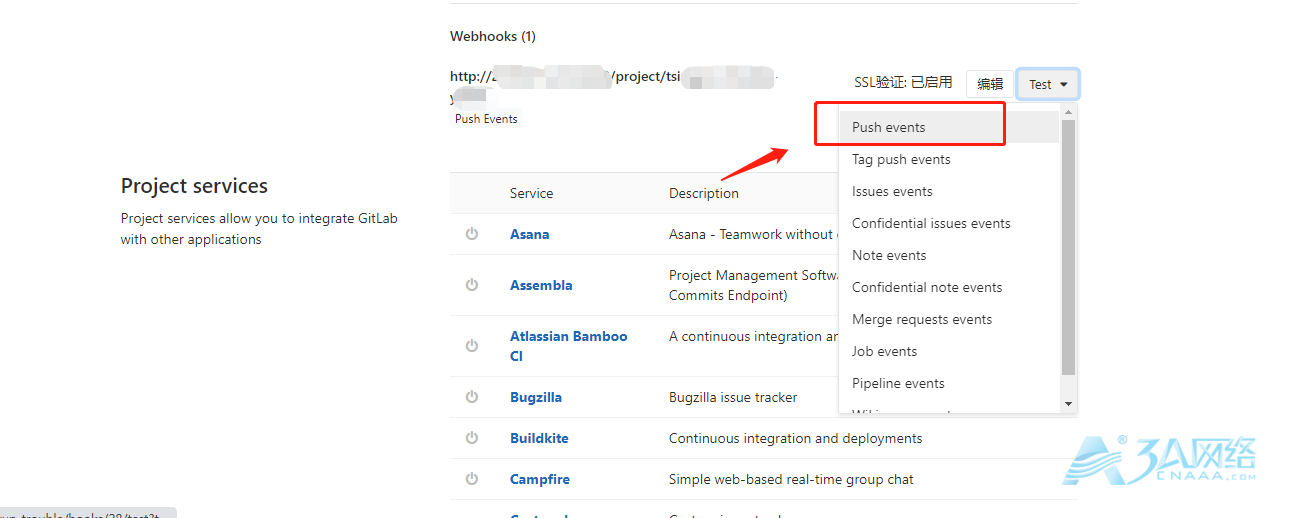Click the Project services heading
The height and width of the screenshot is (518, 1289).
point(194,186)
